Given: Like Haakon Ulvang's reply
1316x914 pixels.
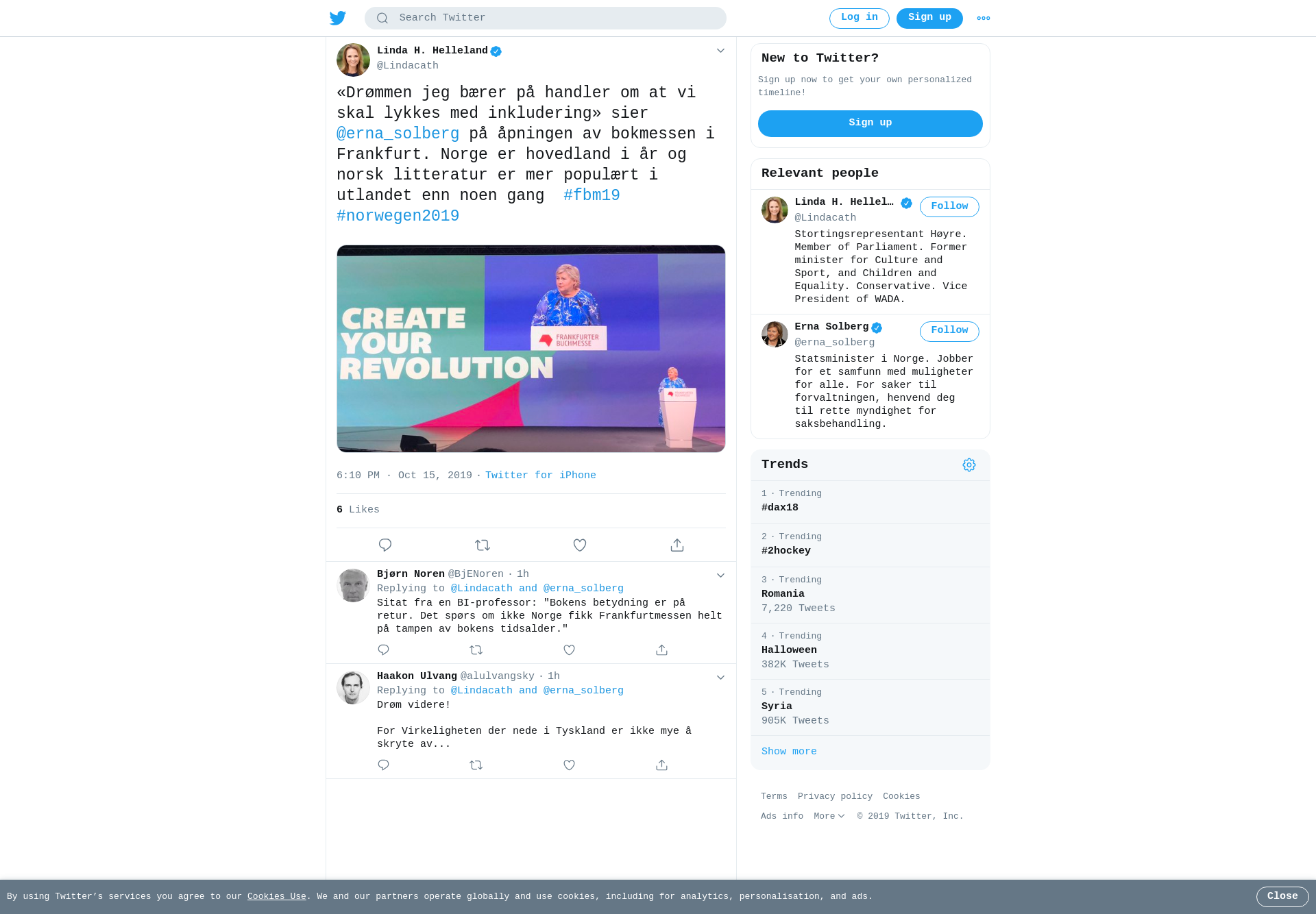Looking at the screenshot, I should 569,765.
